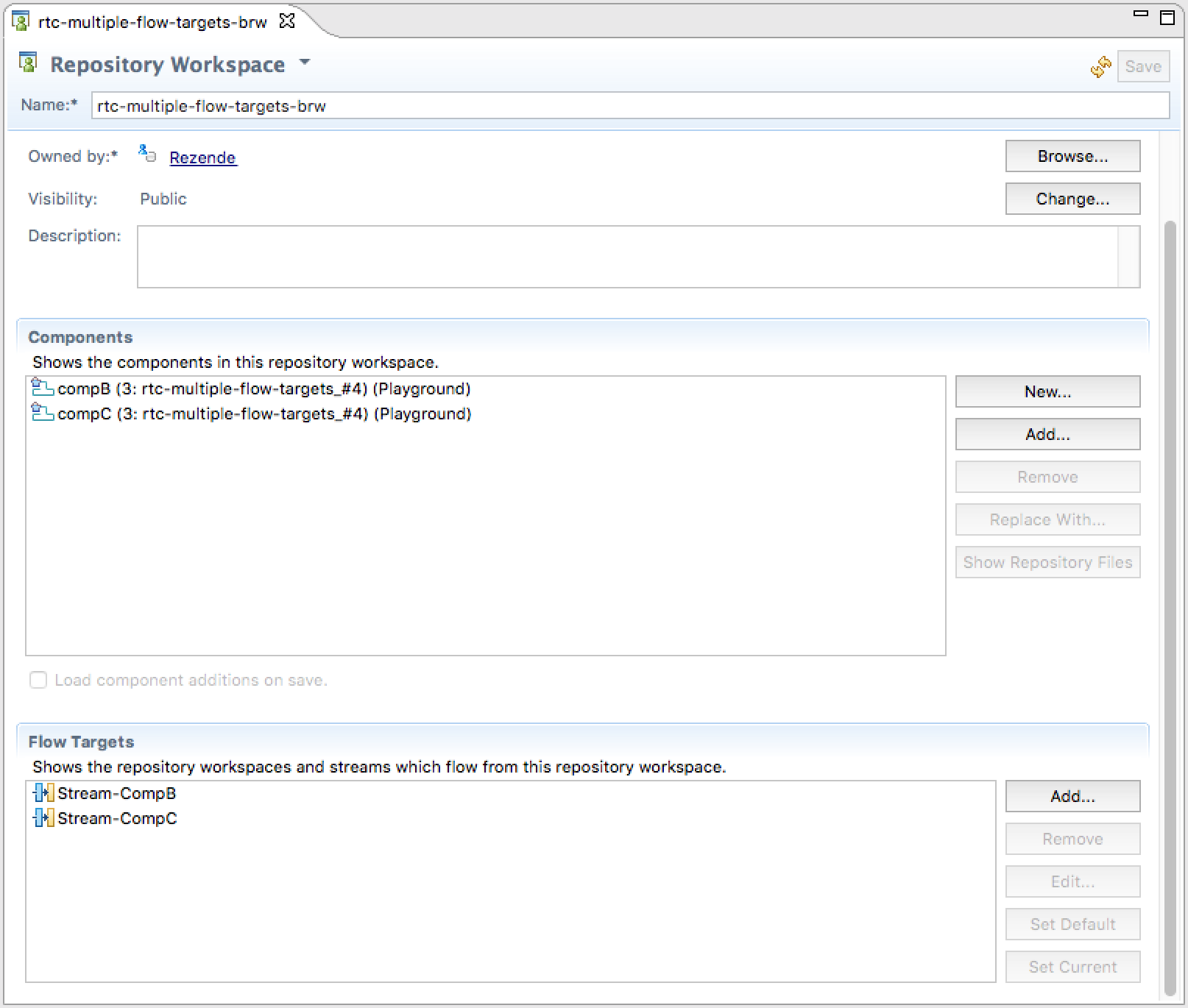Open the Rezende owner link
The height and width of the screenshot is (1008, 1188).
(x=203, y=157)
